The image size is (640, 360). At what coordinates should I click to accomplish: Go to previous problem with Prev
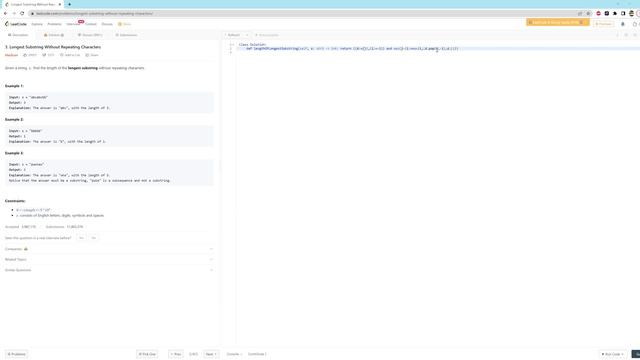pos(176,354)
